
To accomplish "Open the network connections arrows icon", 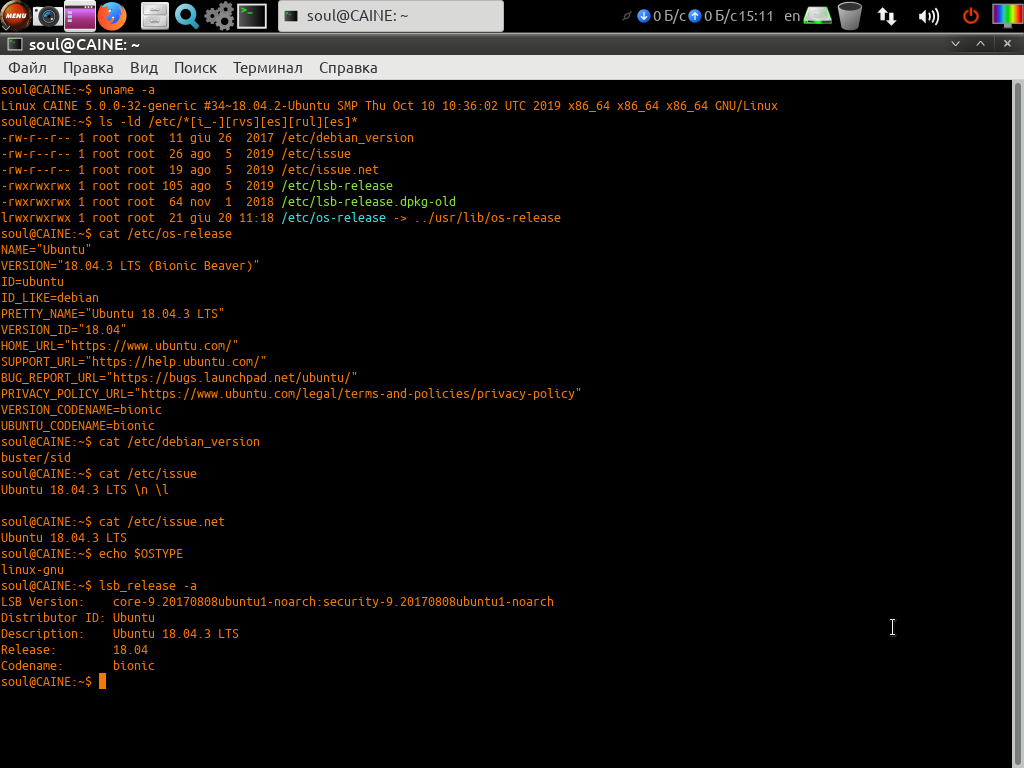I will click(x=886, y=16).
